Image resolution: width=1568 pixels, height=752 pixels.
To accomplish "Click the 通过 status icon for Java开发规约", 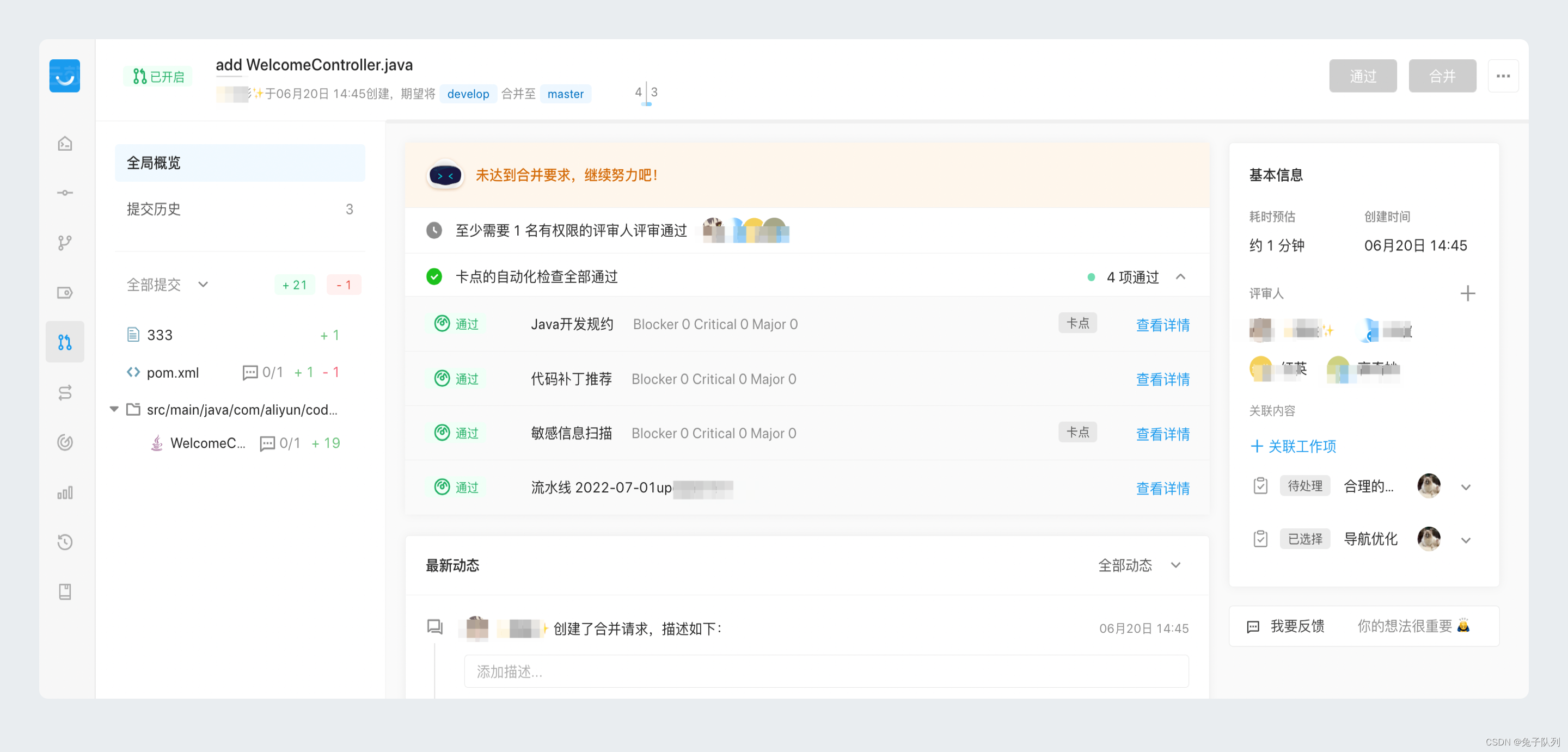I will 442,324.
